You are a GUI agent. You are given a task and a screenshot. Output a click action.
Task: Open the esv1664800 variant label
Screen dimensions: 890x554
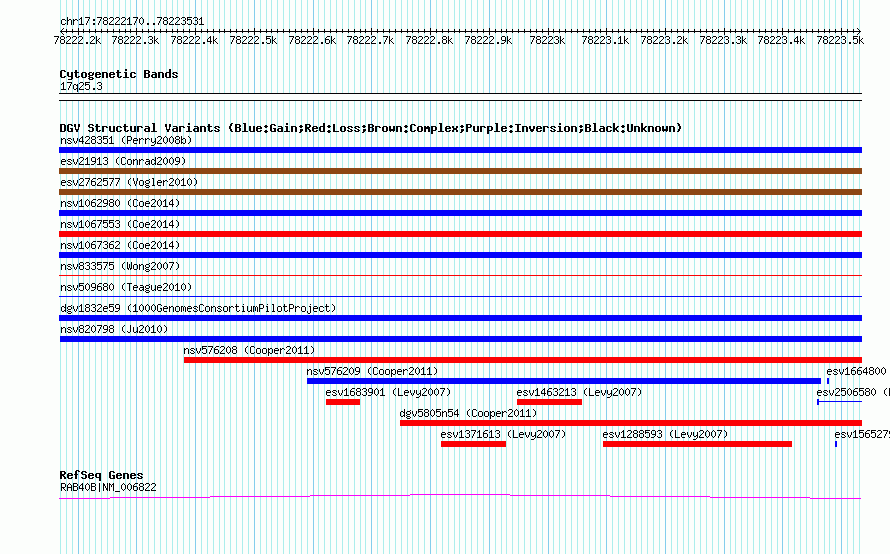point(856,371)
